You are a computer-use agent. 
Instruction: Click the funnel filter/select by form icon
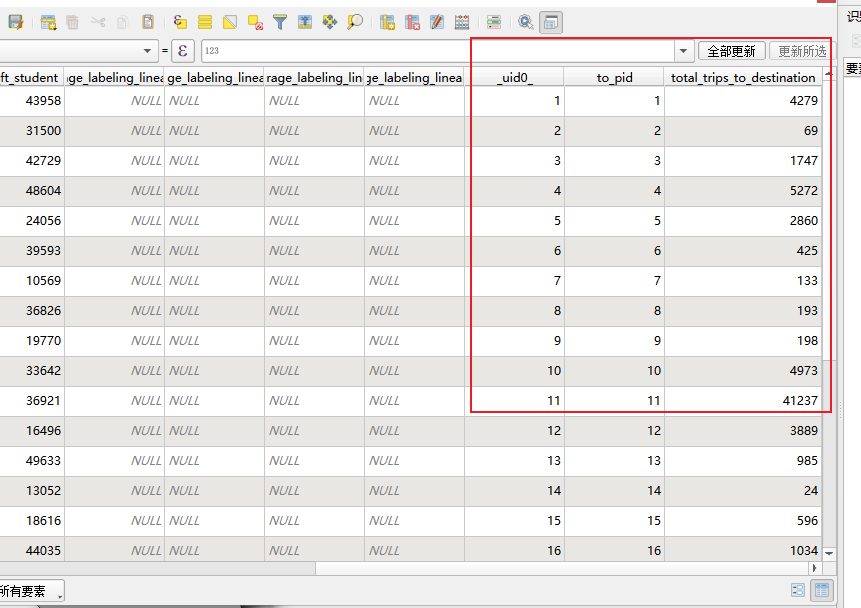click(x=280, y=22)
